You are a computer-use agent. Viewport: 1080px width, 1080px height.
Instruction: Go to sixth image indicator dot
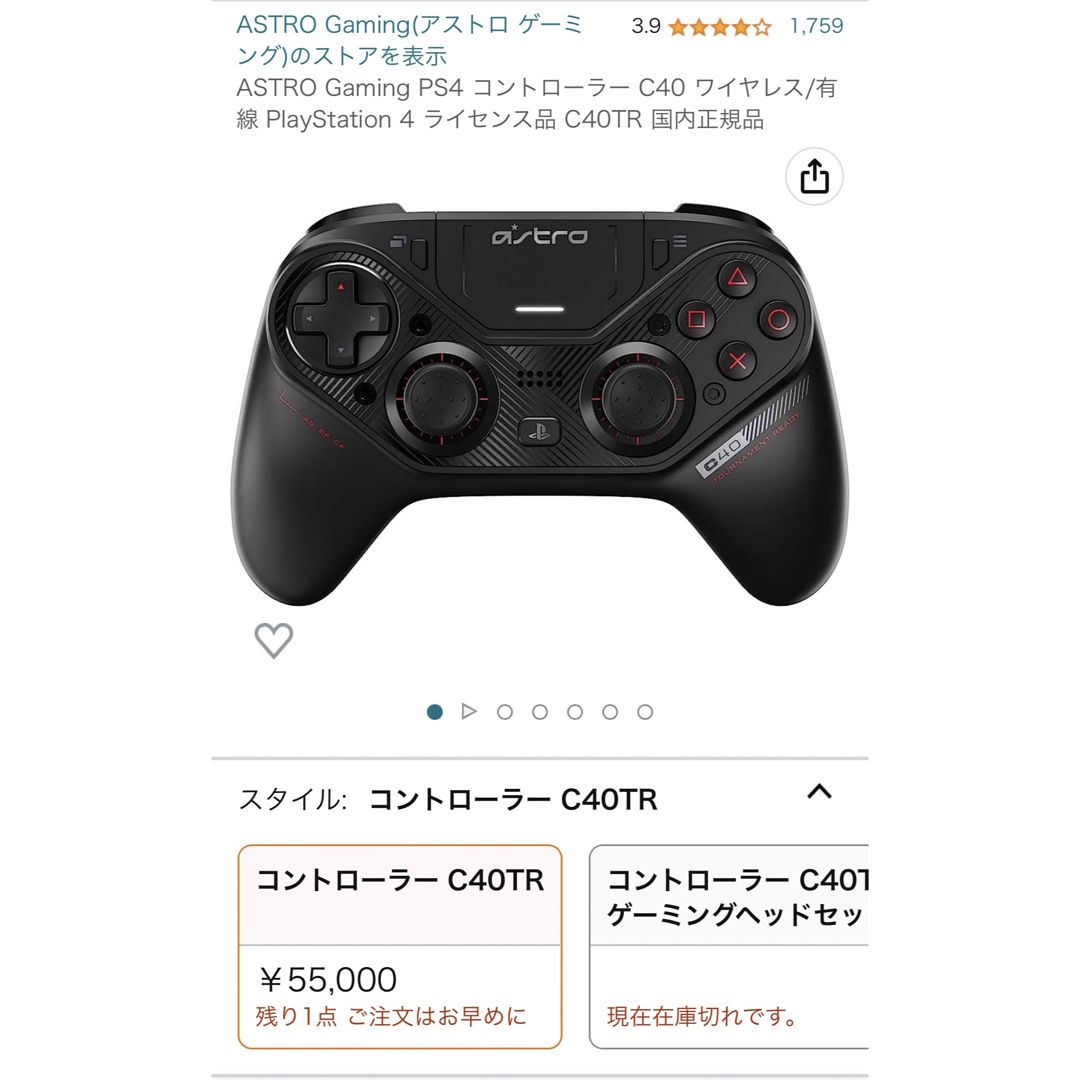pyautogui.click(x=610, y=712)
